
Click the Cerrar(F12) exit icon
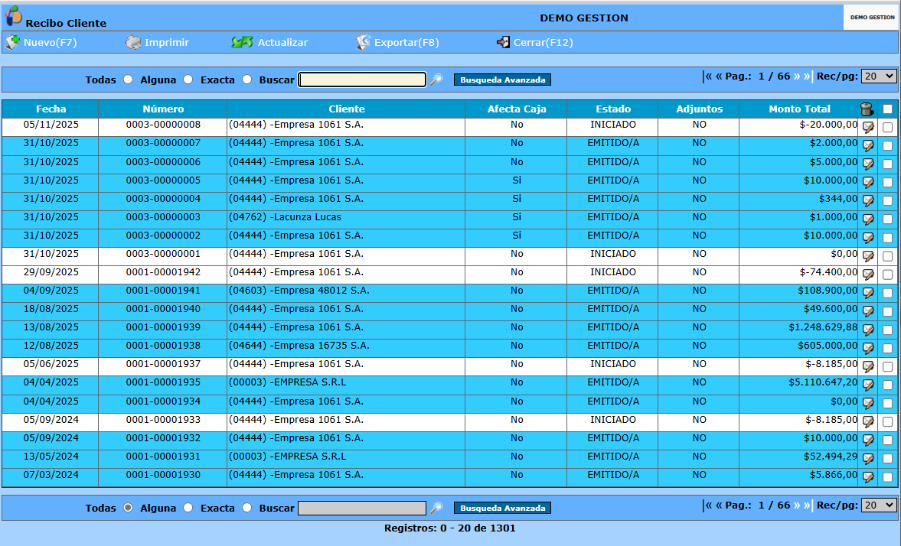coord(503,42)
